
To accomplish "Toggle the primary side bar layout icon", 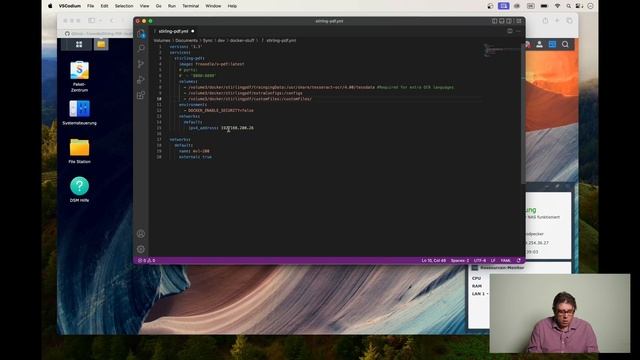I will [494, 21].
